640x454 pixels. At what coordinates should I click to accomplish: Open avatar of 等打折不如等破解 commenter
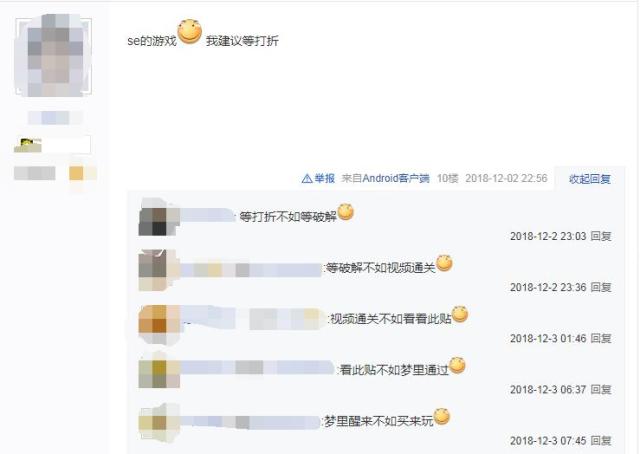[159, 217]
